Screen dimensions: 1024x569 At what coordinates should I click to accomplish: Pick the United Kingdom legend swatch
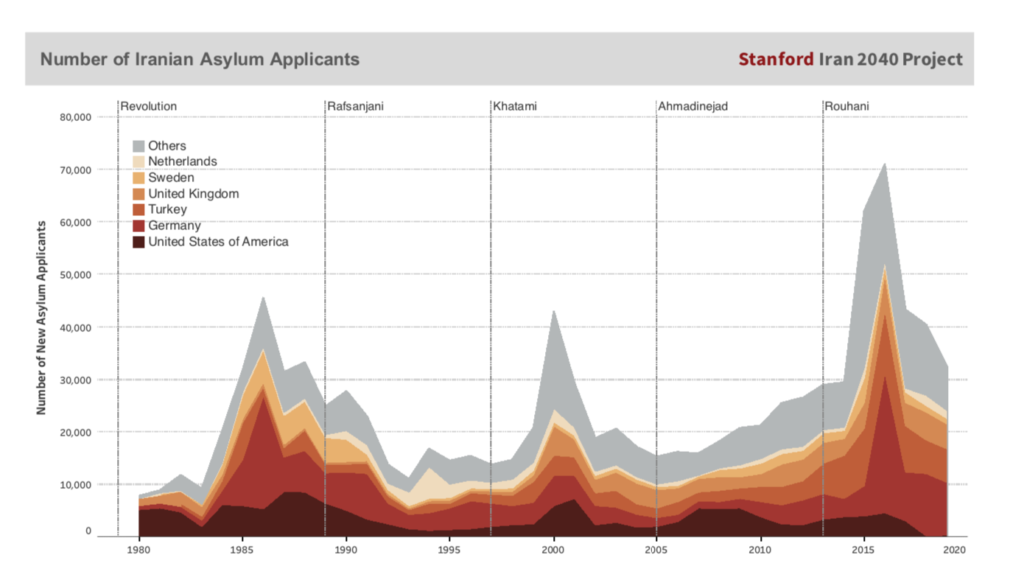139,194
